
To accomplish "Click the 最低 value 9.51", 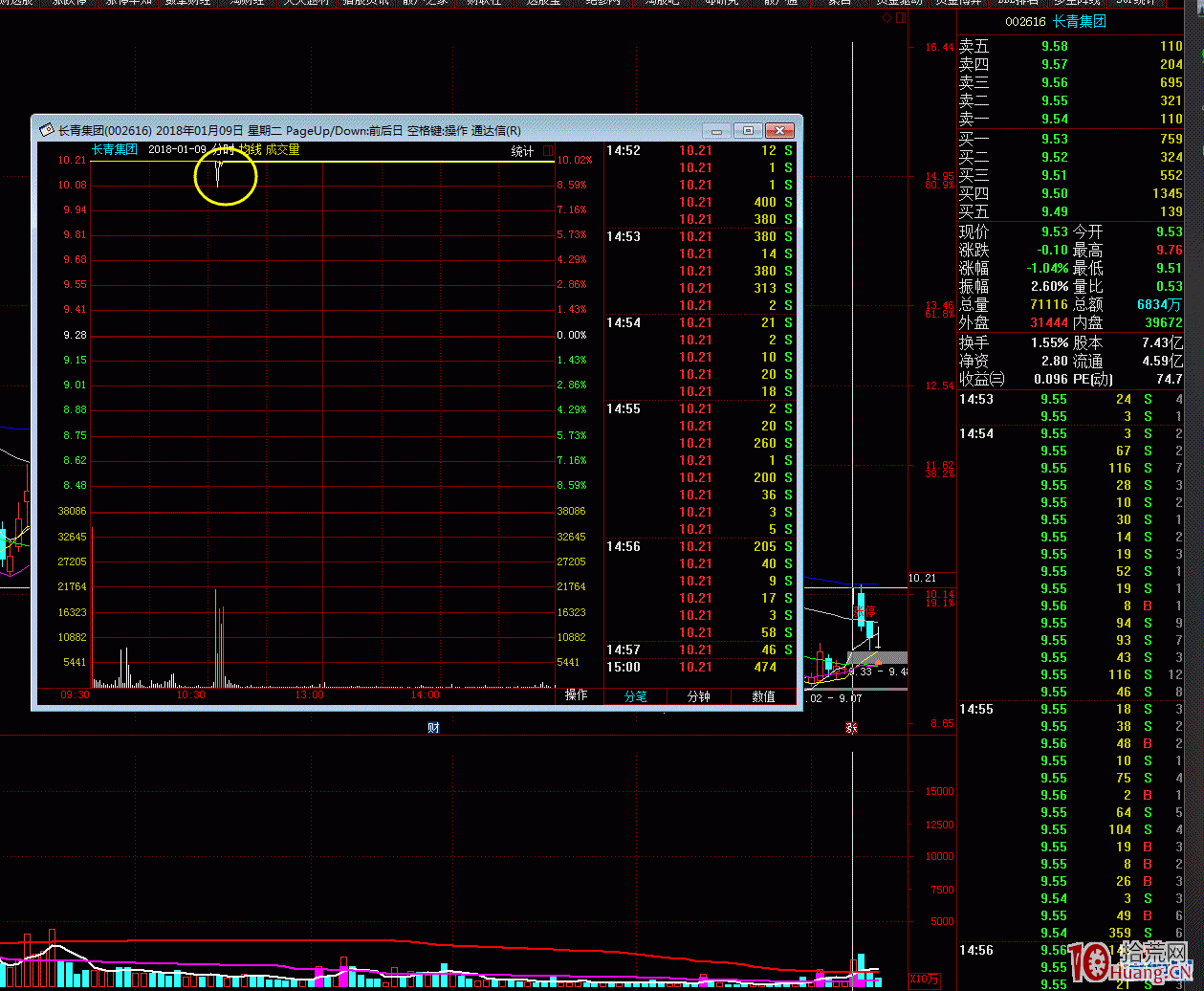I will coord(1169,268).
